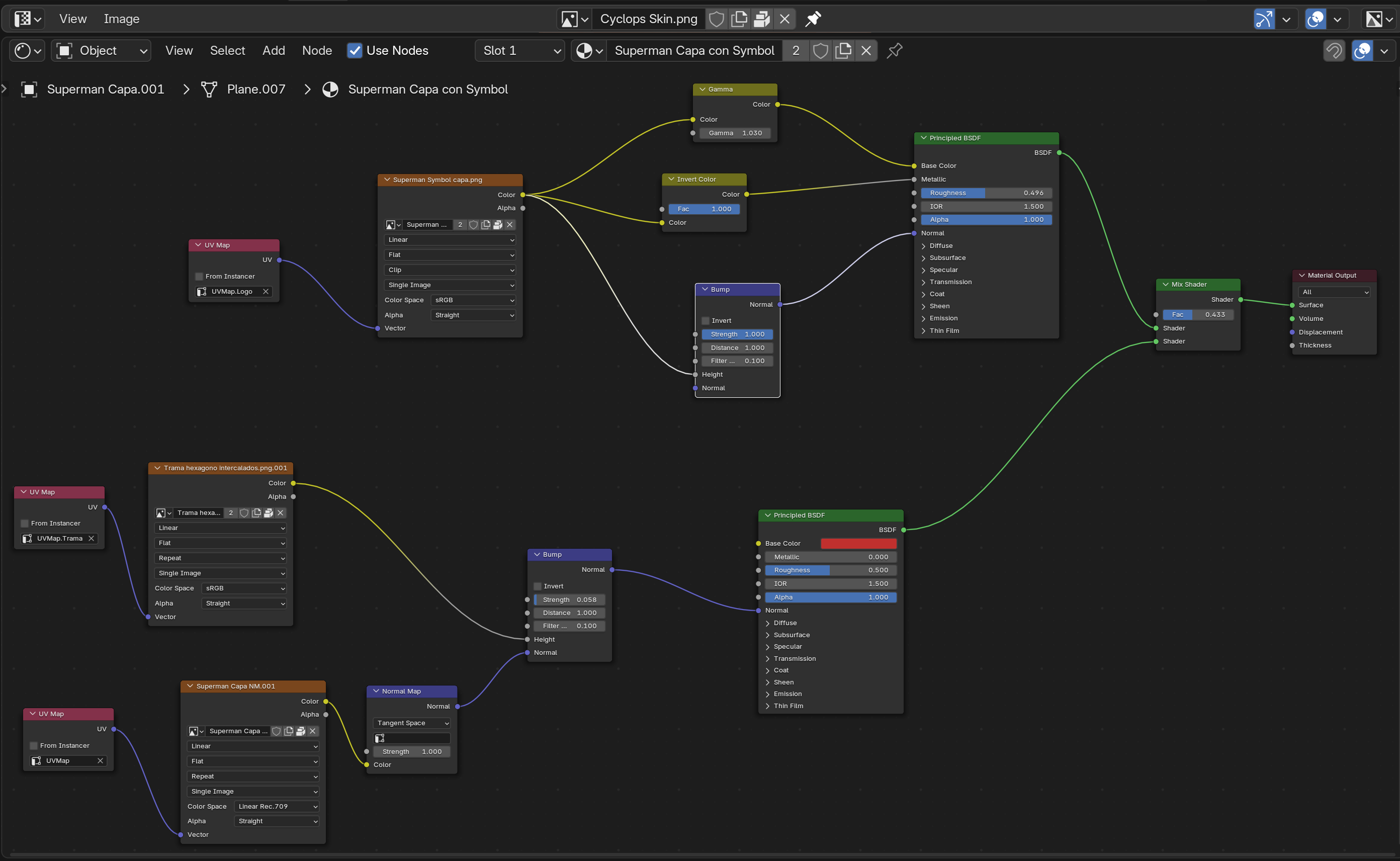
Task: Expand the Subsurface panel in the upper Principled BSDF
Action: click(947, 258)
